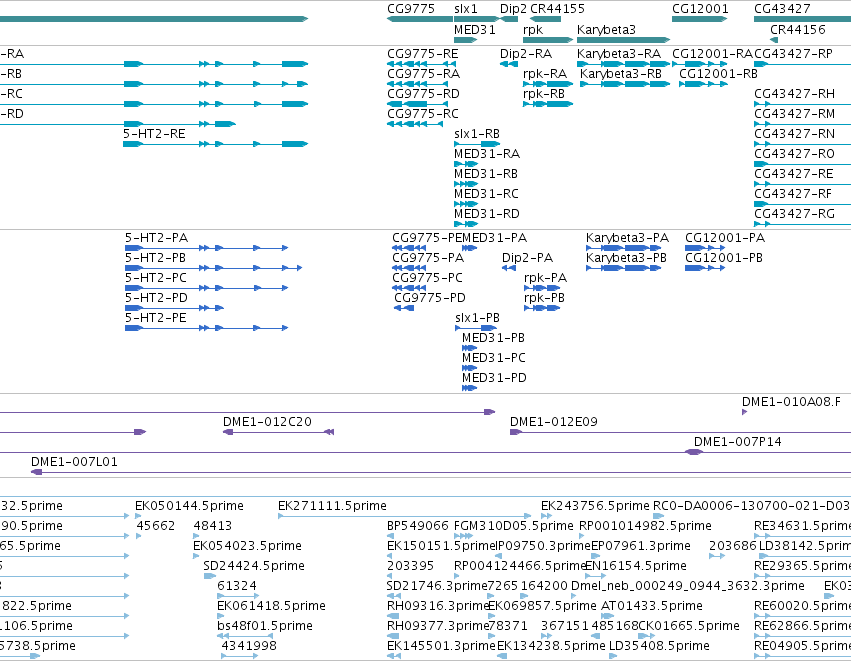Select protein 5-HT2-PD

coord(174,308)
